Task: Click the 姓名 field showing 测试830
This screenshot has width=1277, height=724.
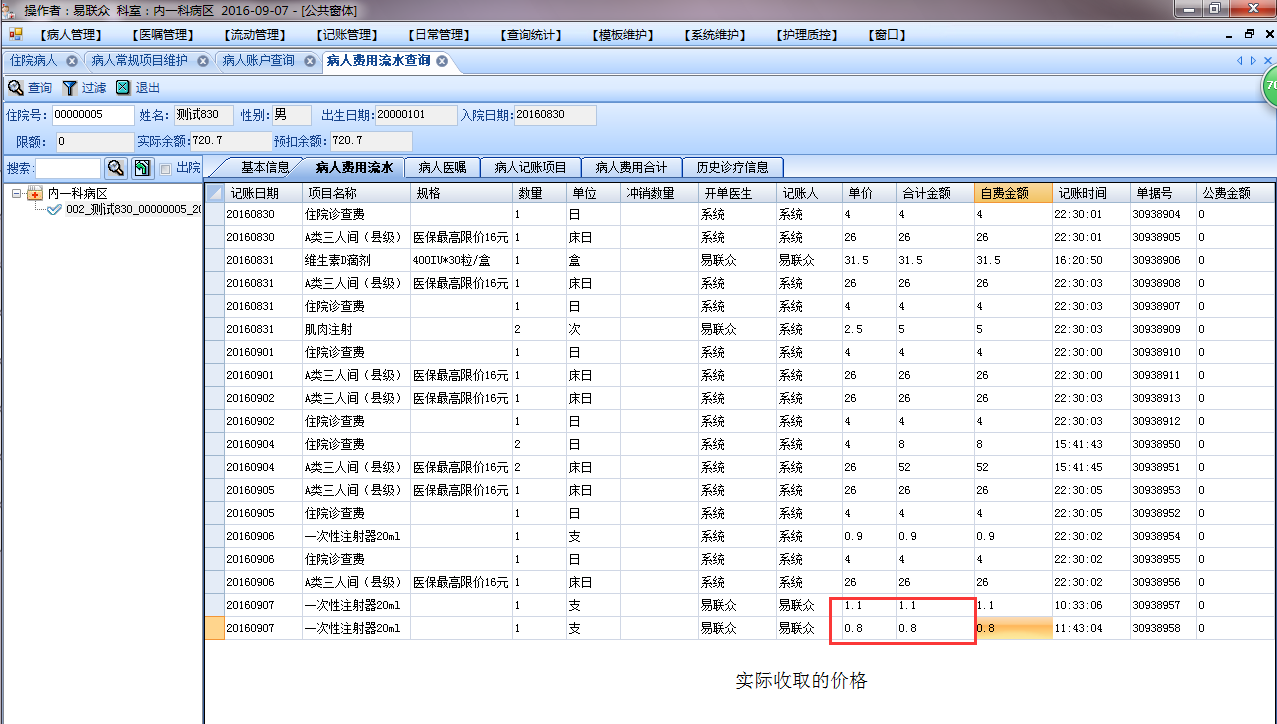Action: (203, 115)
